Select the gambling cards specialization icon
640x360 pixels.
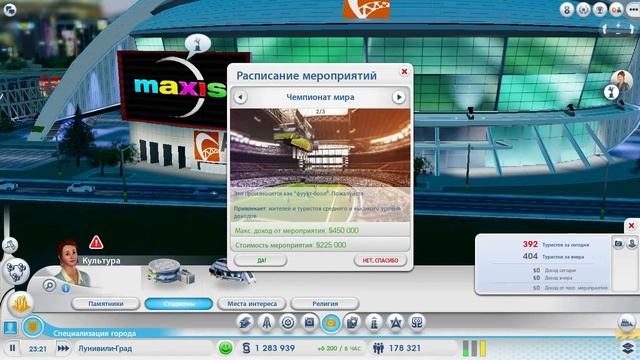353,323
